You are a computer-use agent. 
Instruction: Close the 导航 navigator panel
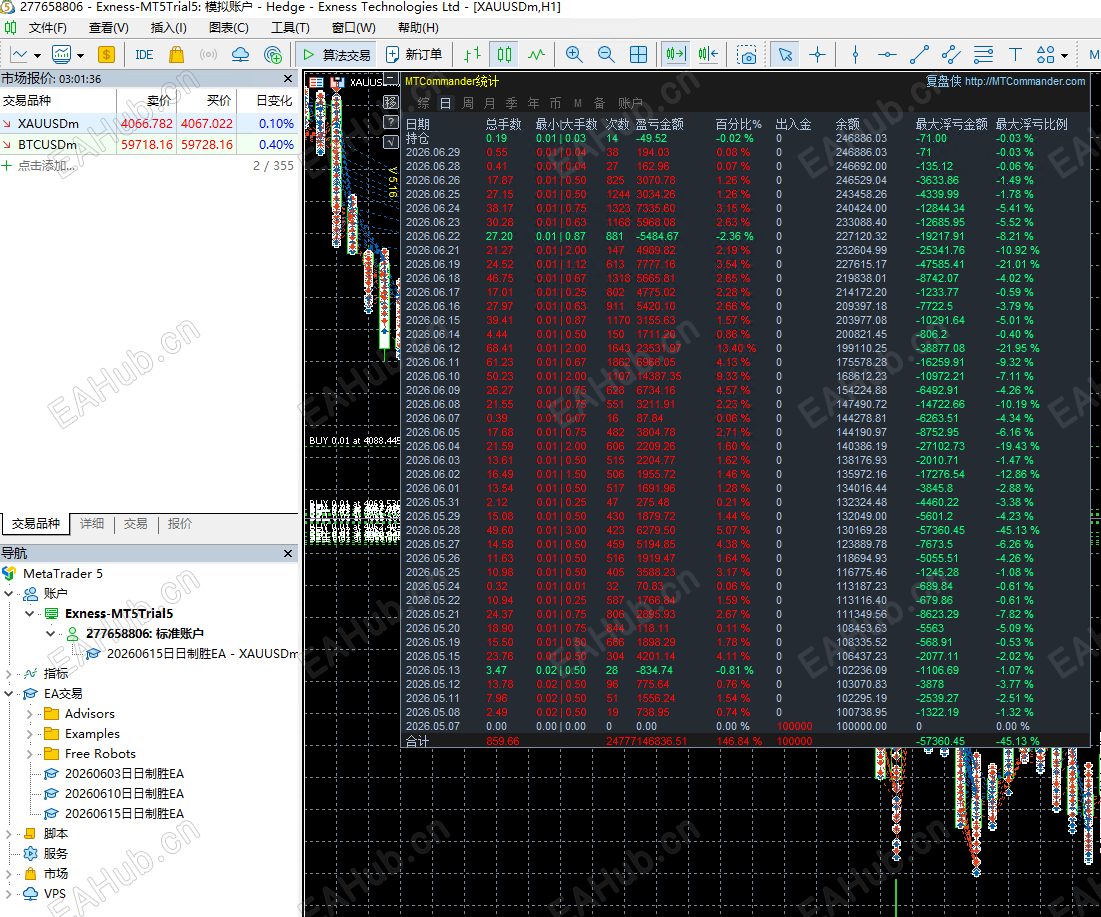288,554
